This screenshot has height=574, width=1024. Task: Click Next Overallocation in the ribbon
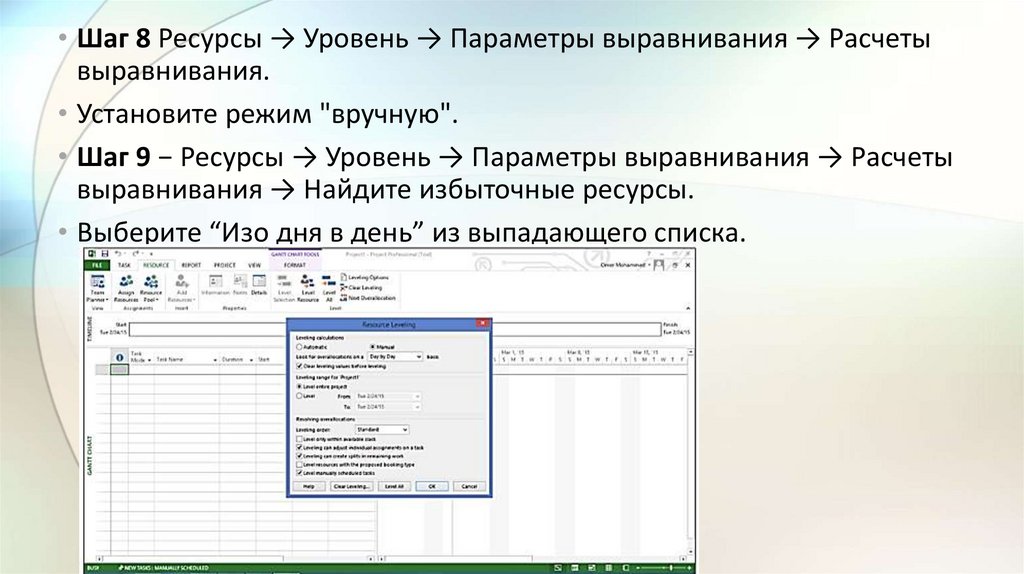[x=368, y=298]
